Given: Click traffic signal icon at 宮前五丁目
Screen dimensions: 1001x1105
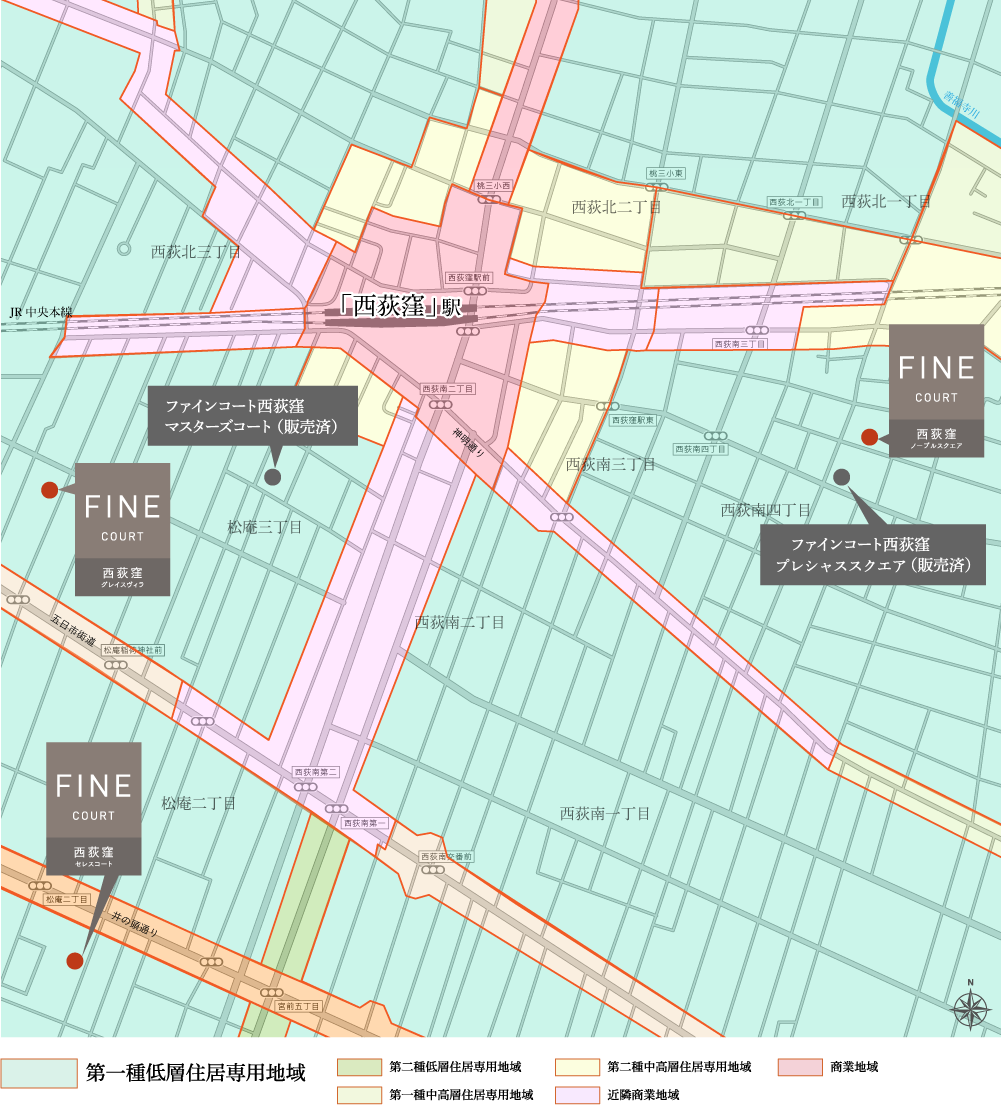Looking at the screenshot, I should click(272, 992).
